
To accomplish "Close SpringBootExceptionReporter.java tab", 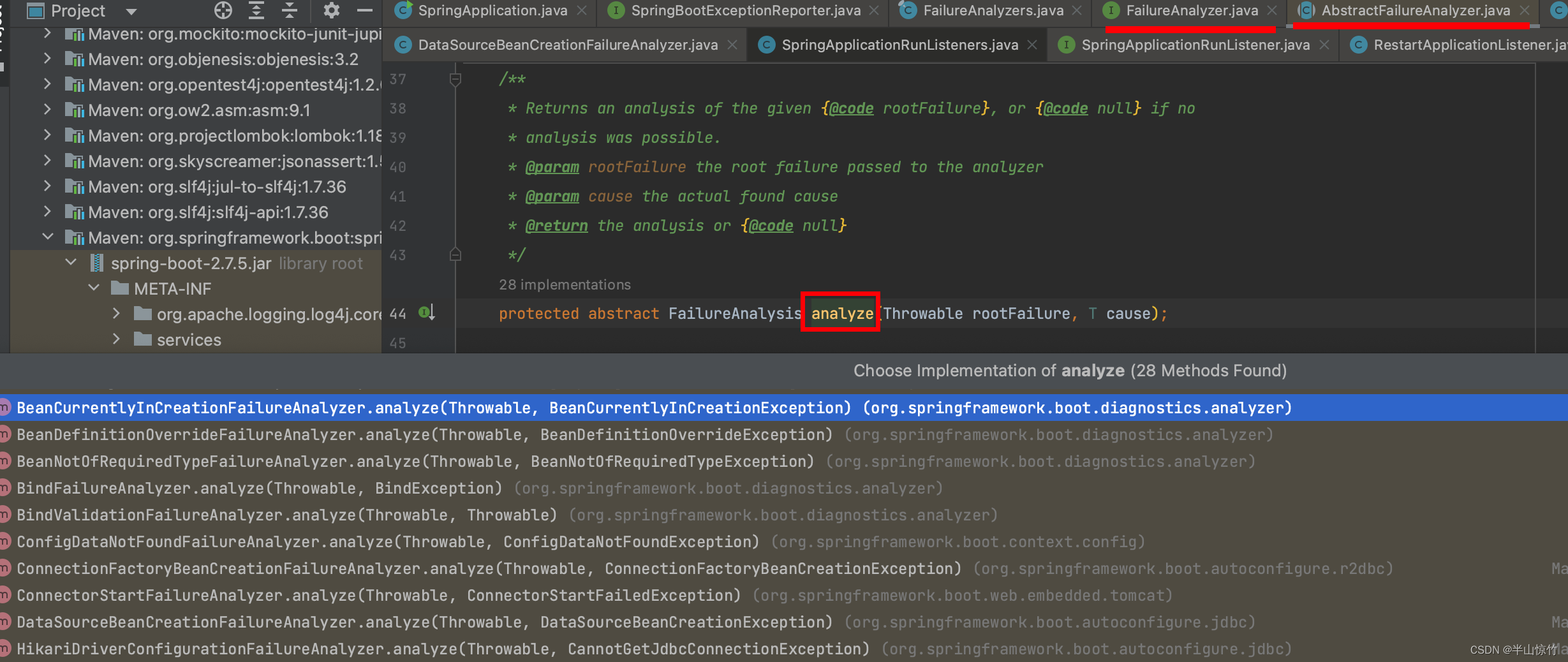I will click(874, 11).
